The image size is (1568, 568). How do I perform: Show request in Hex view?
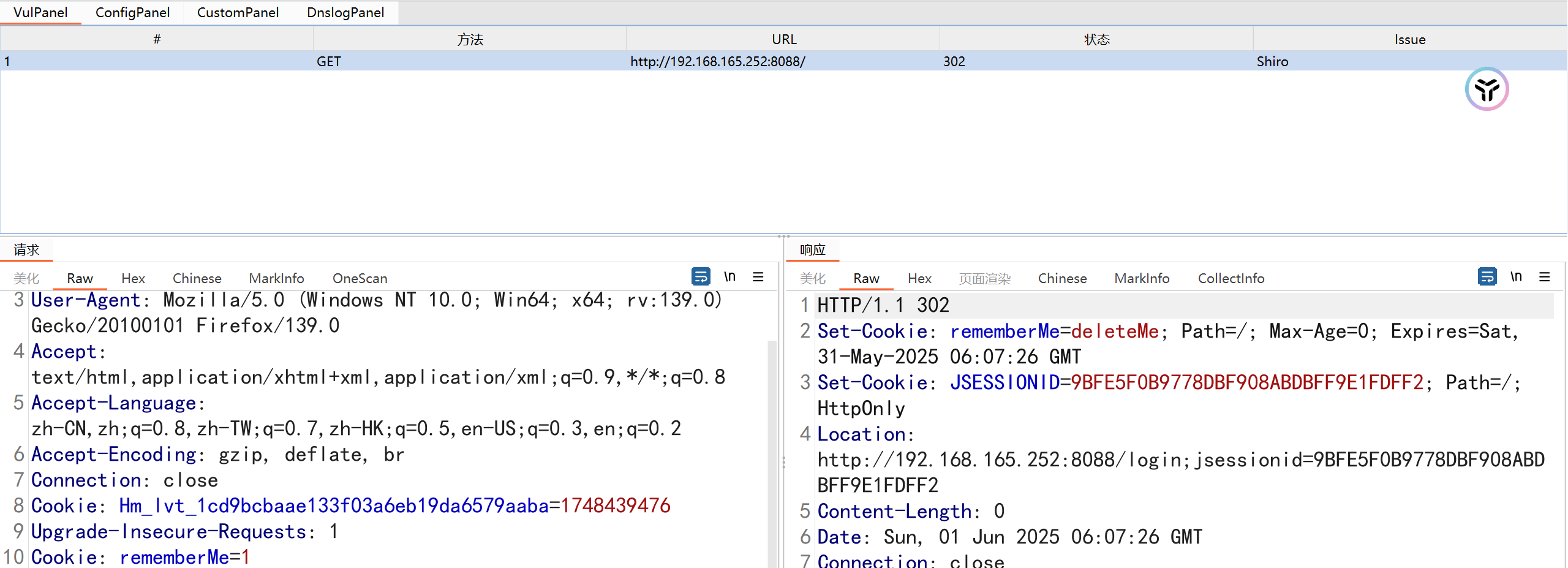[133, 278]
